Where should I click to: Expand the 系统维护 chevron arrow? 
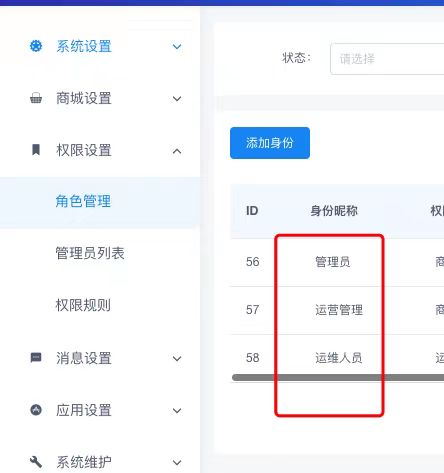(177, 463)
